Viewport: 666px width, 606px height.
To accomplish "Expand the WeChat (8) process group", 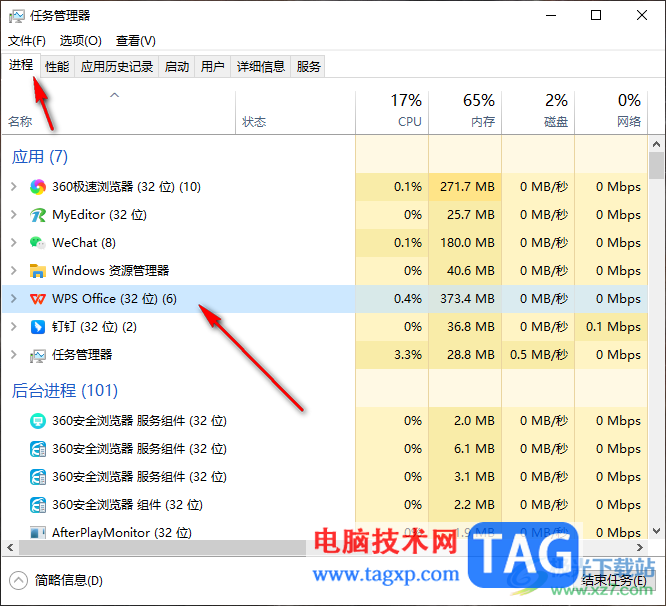I will [x=14, y=243].
